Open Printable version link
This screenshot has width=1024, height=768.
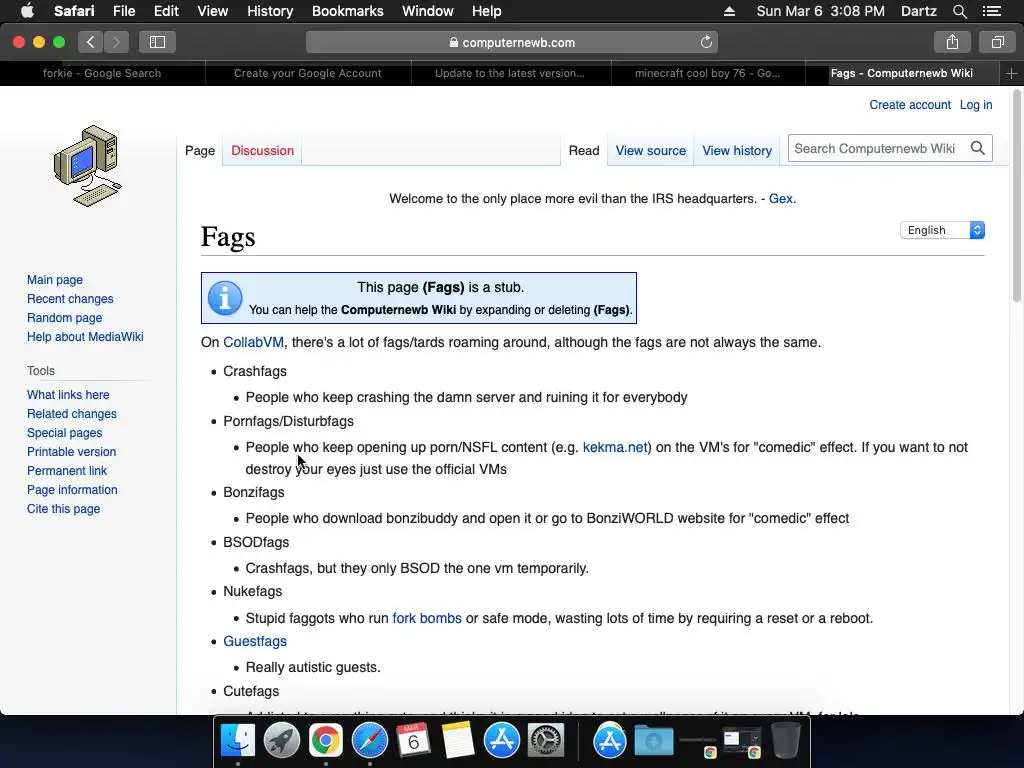tap(71, 451)
